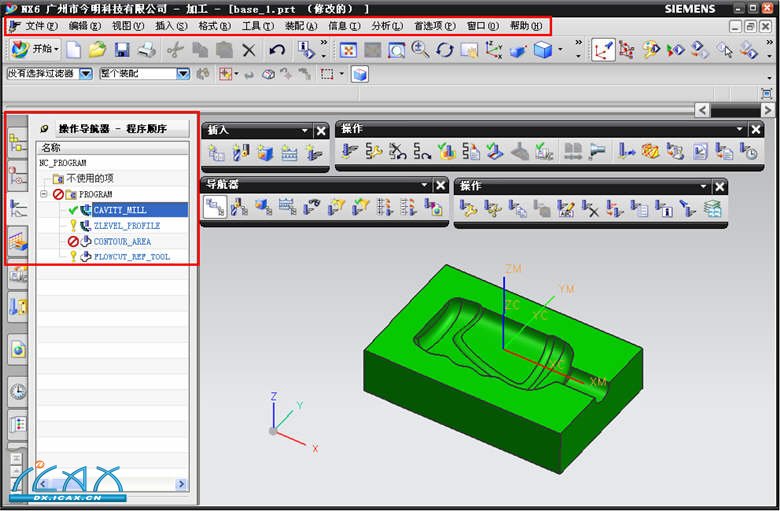Pin the 操作导航器 panel

(x=44, y=129)
